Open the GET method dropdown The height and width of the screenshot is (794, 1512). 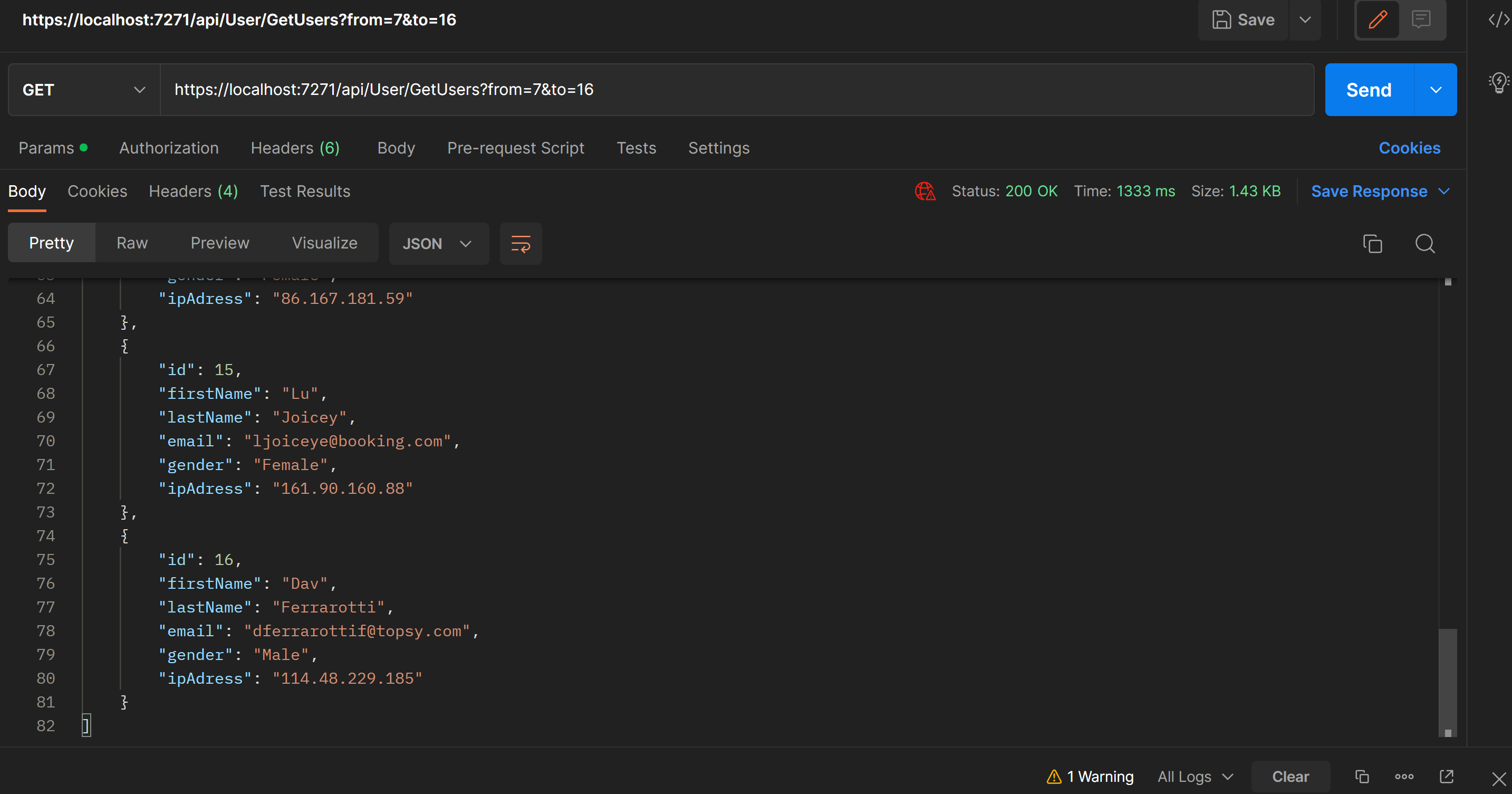(82, 89)
